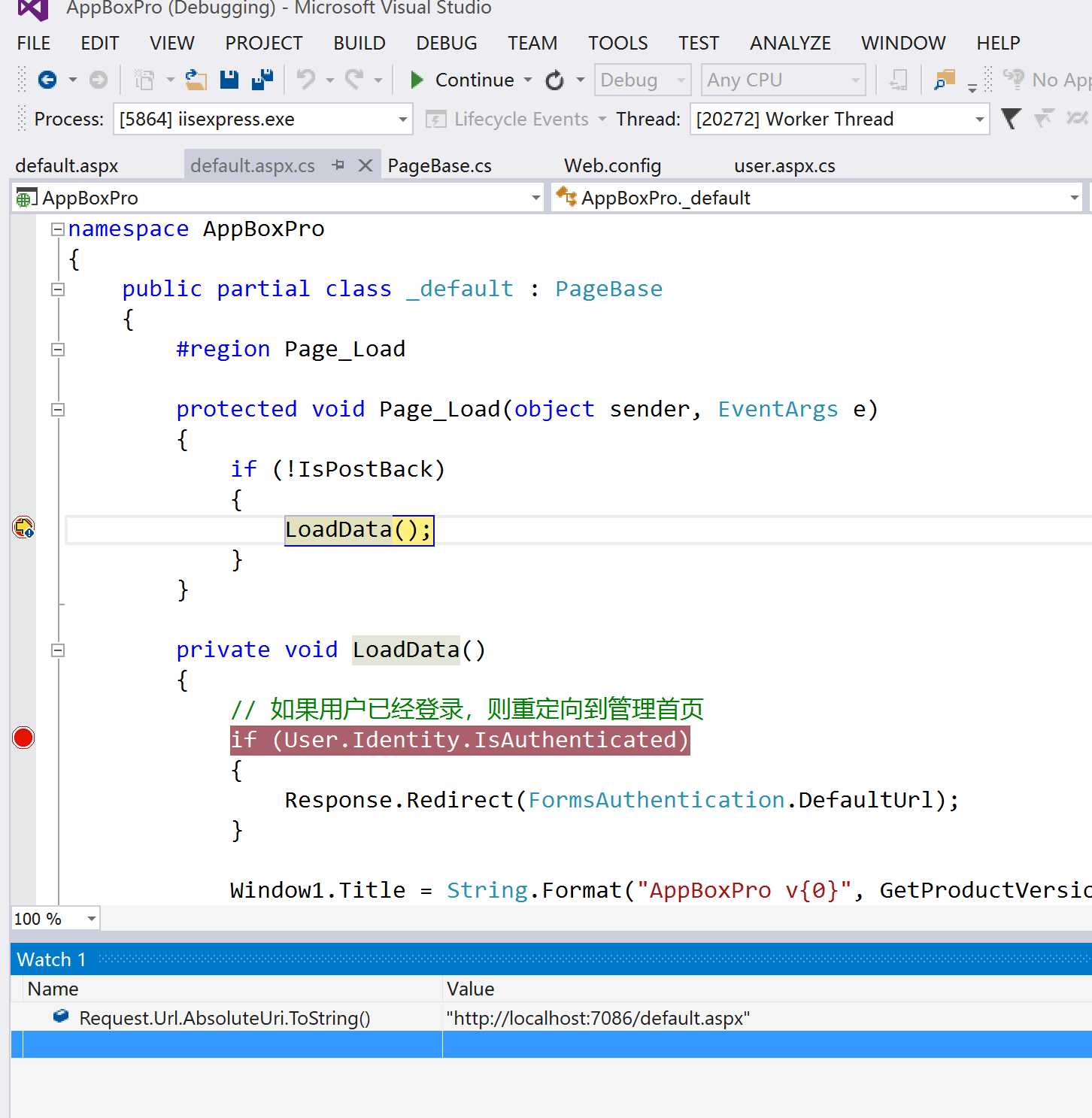
Task: Open the TEST menu
Action: (699, 43)
